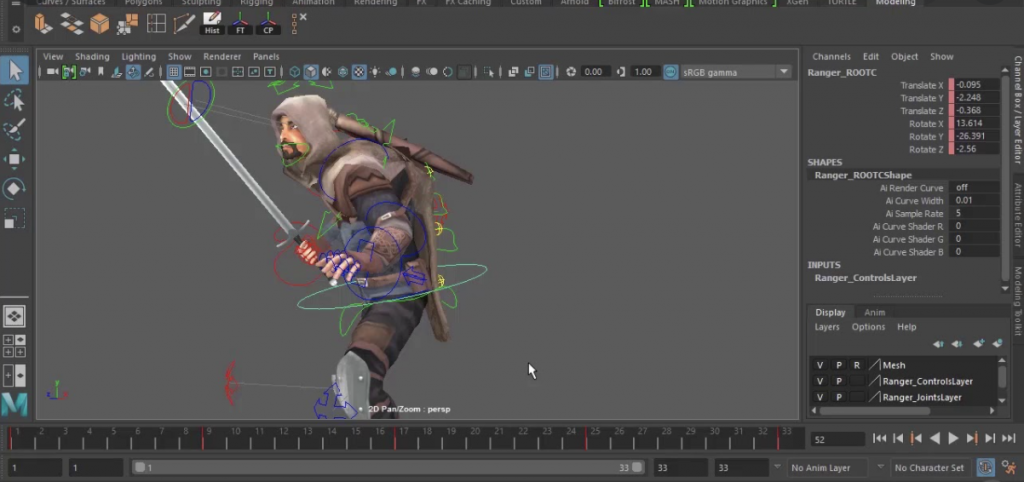Screen dimensions: 1024x482
Task: Click move layer up icon
Action: point(938,344)
